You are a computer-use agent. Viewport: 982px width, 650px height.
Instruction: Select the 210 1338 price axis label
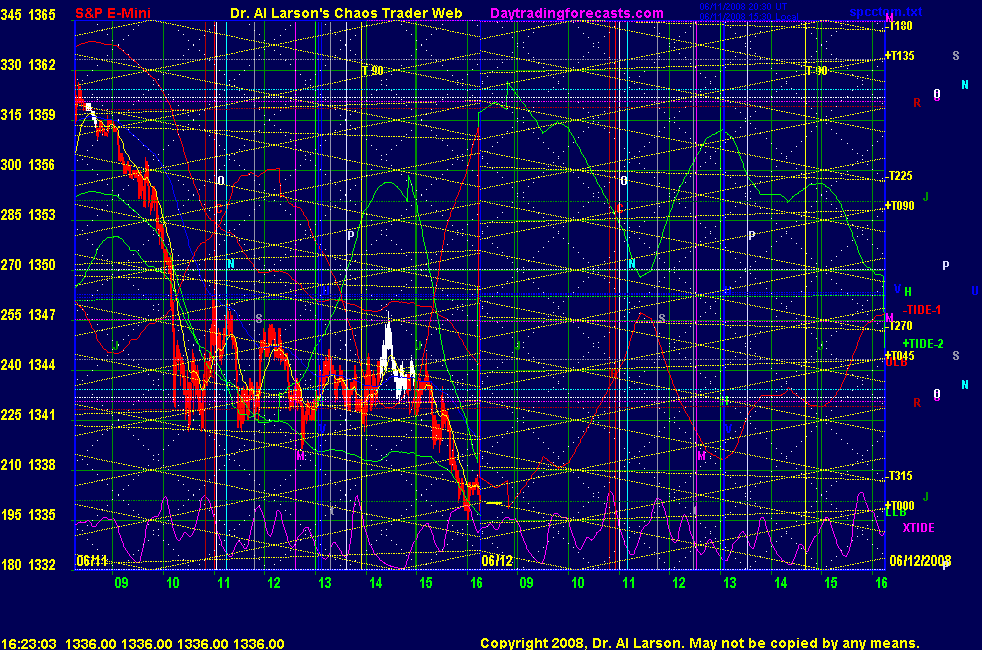click(x=28, y=465)
